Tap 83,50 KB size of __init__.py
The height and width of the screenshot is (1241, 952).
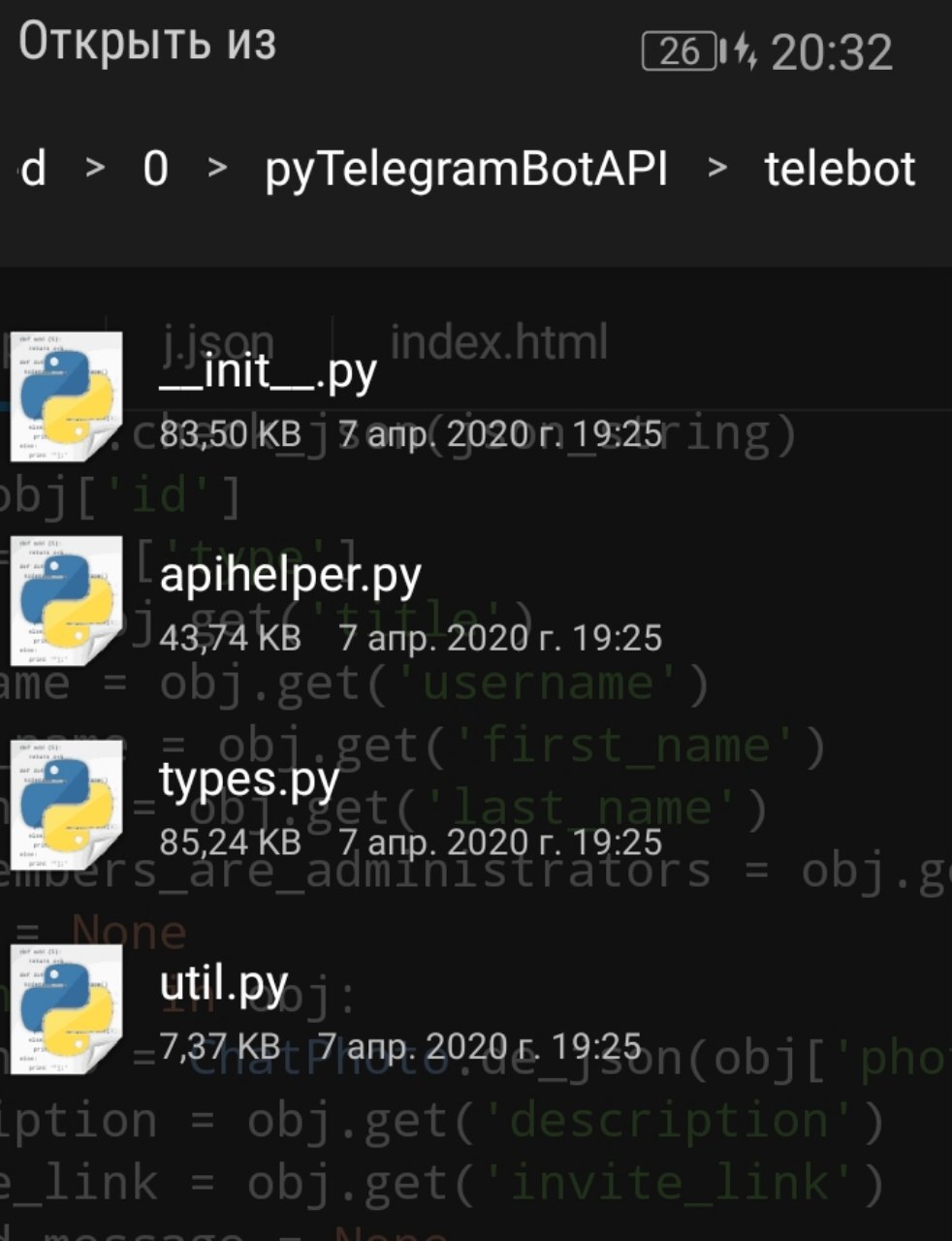click(x=231, y=433)
